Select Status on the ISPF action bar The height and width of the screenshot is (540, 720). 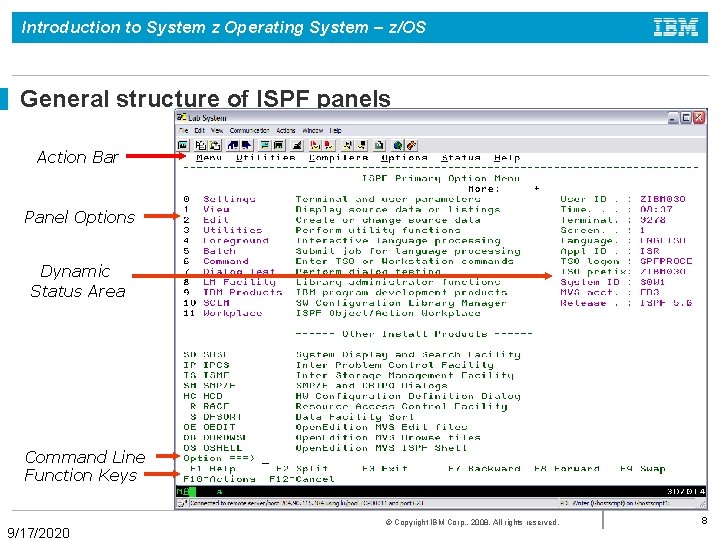pyautogui.click(x=461, y=158)
